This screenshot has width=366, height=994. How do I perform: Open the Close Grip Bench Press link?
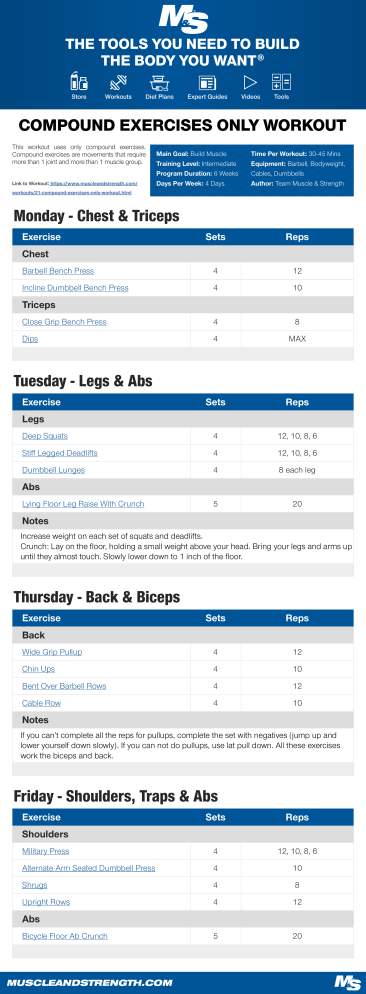coord(64,322)
